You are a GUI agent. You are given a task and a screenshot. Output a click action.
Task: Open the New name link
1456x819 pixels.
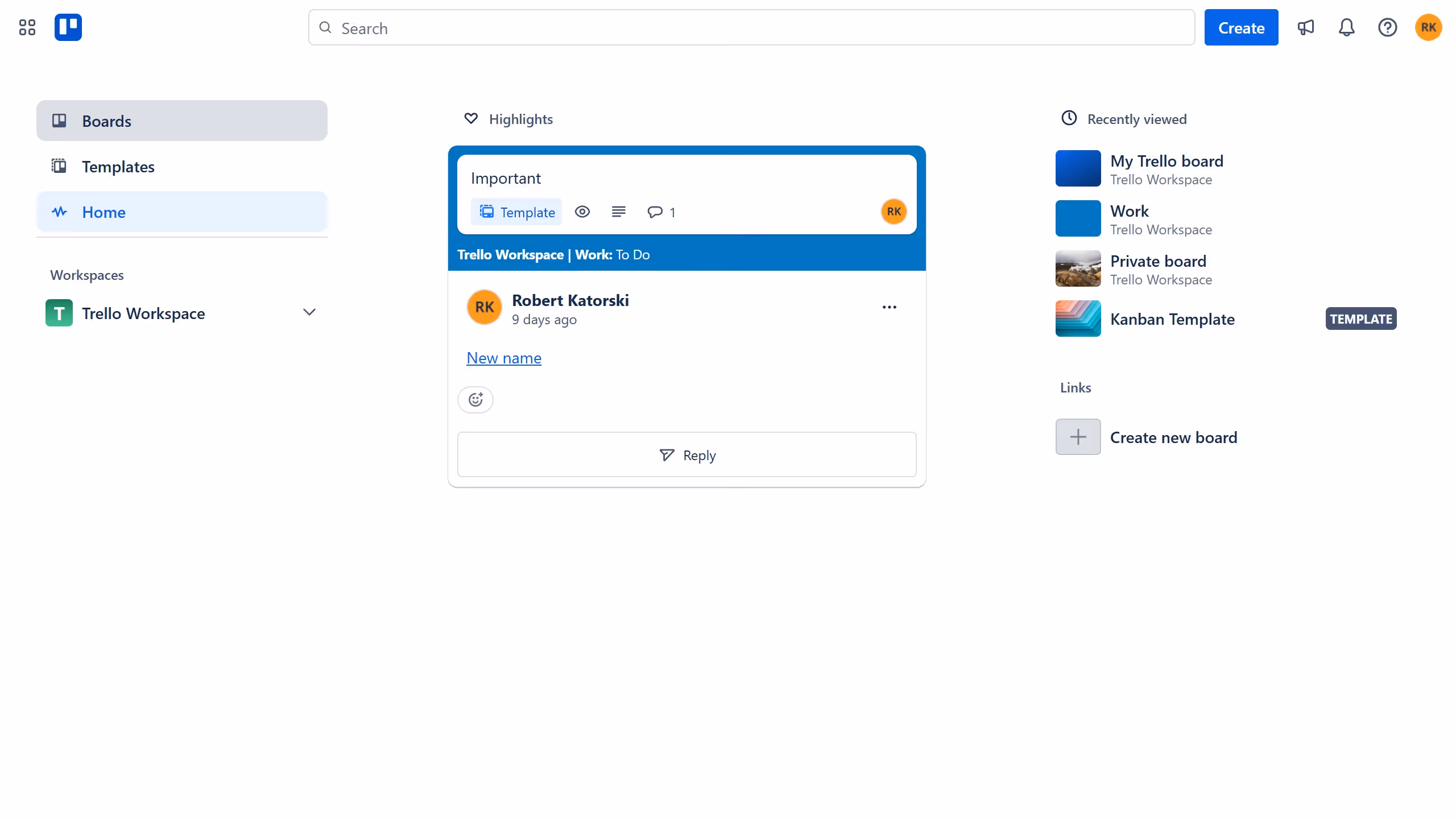[x=504, y=358]
